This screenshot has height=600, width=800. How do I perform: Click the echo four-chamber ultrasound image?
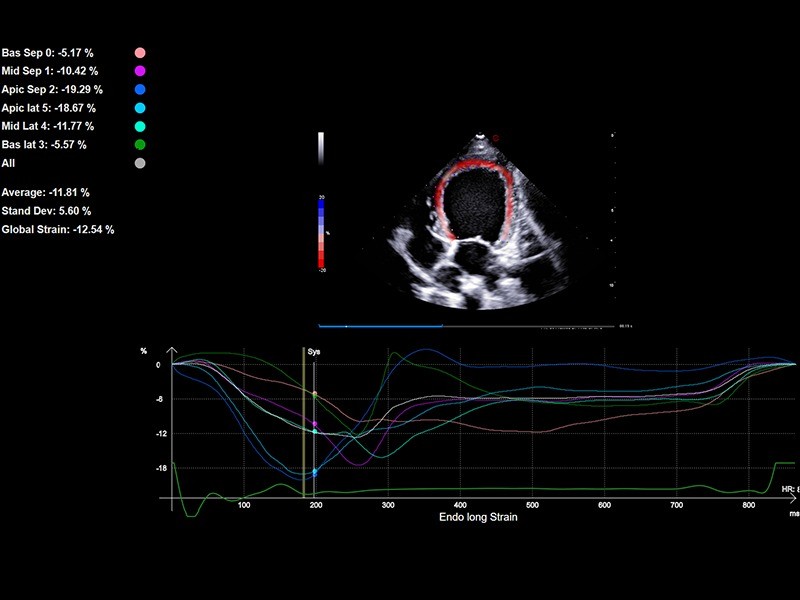pos(479,222)
